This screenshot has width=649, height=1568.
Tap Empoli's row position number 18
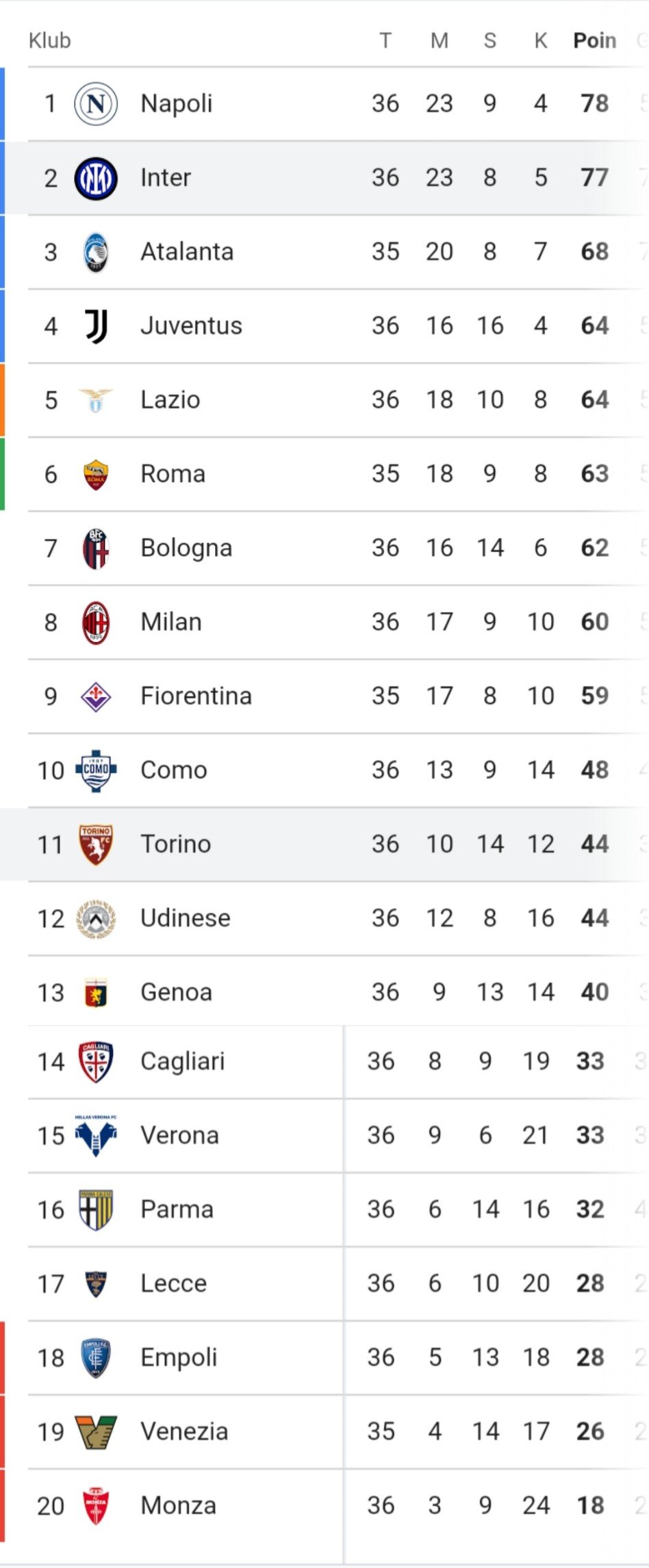click(x=51, y=1358)
